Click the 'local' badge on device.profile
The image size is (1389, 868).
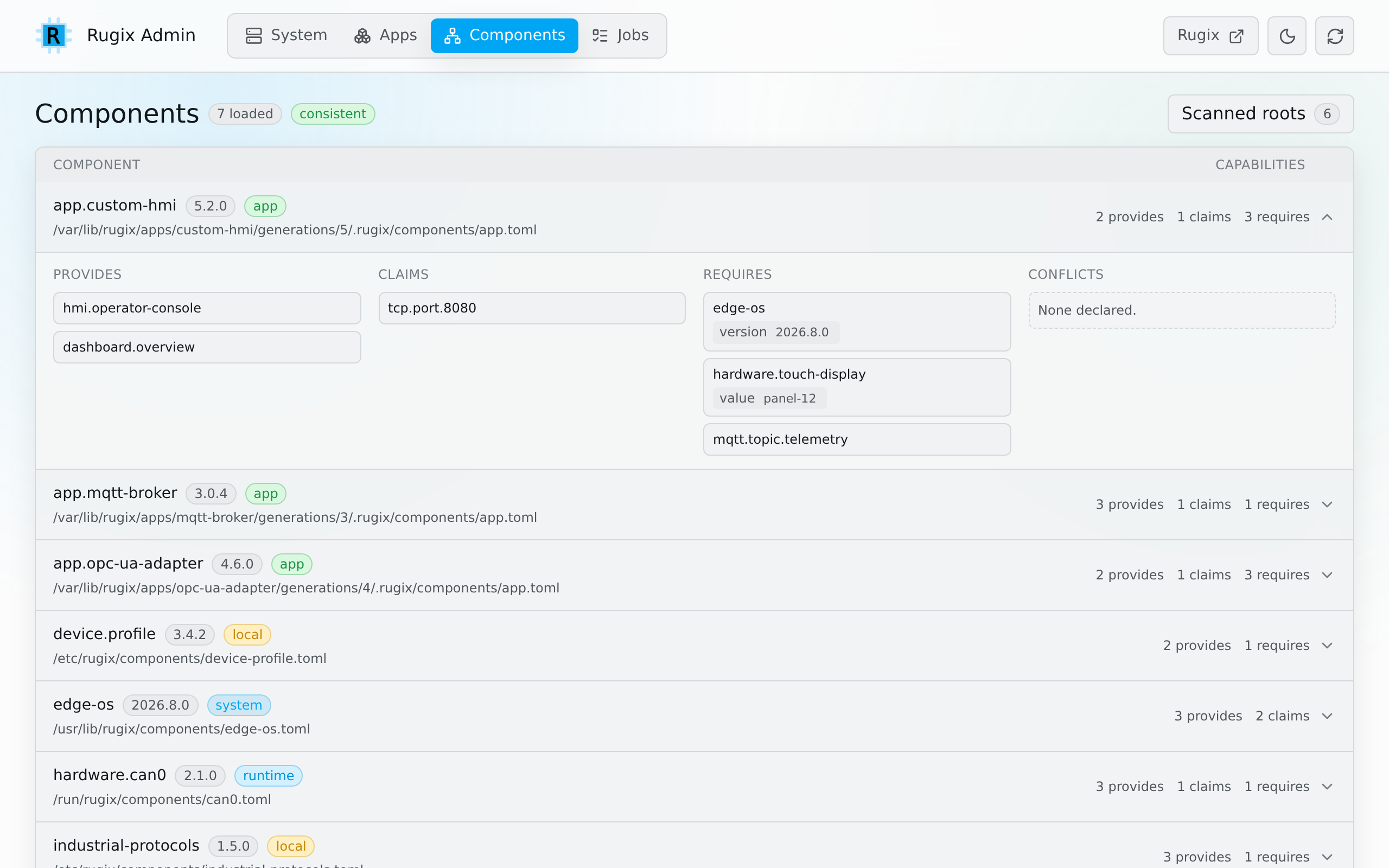pos(247,635)
